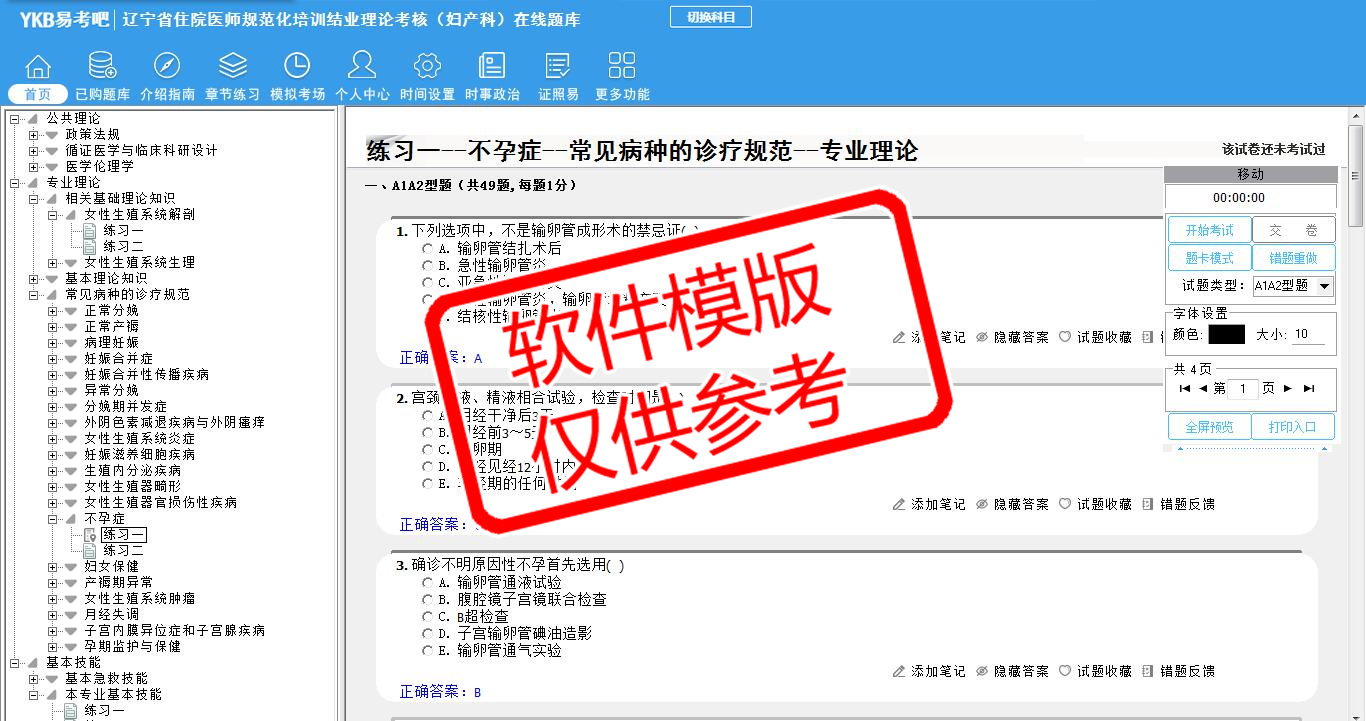Go to 个人中心 person icon

click(361, 67)
